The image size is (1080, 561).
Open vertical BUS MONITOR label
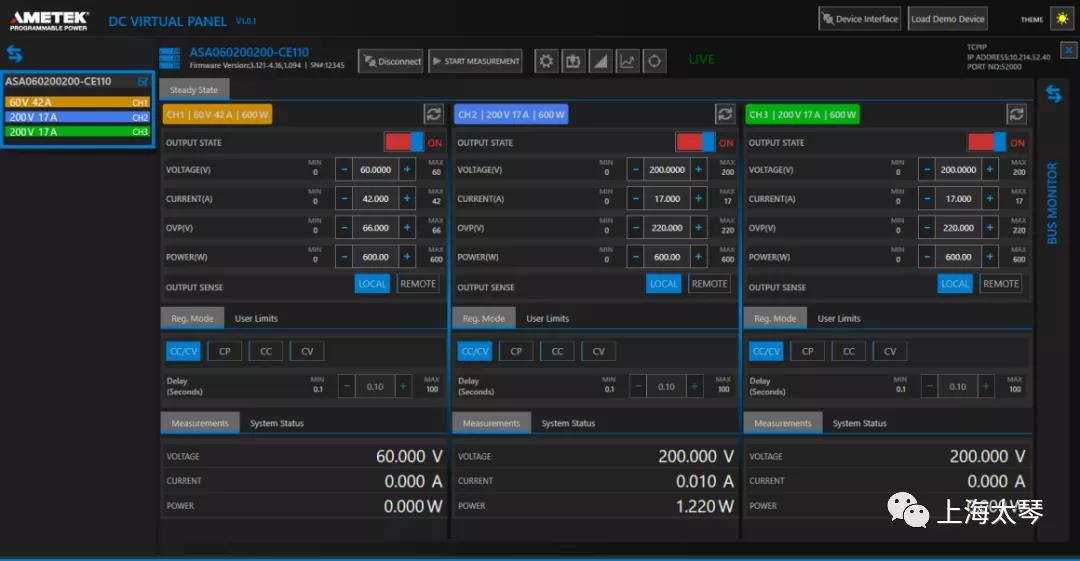(x=1052, y=203)
